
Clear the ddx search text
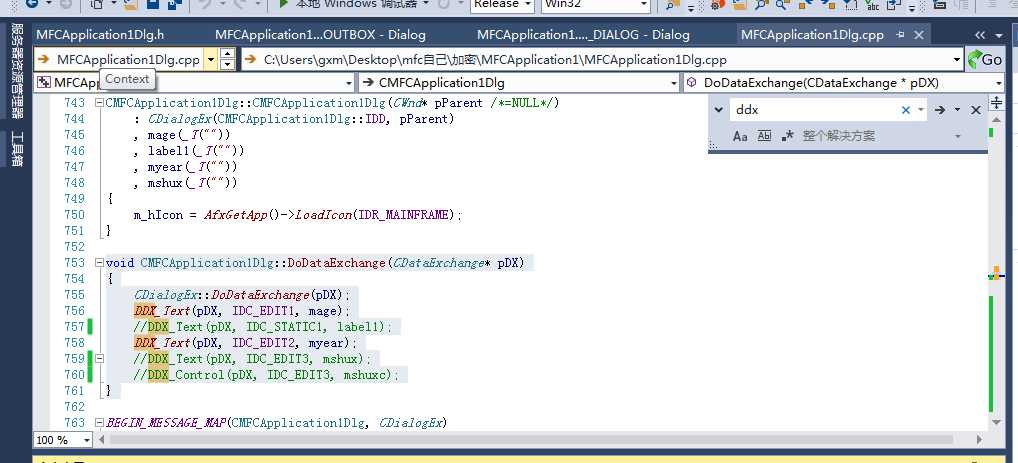click(x=906, y=110)
